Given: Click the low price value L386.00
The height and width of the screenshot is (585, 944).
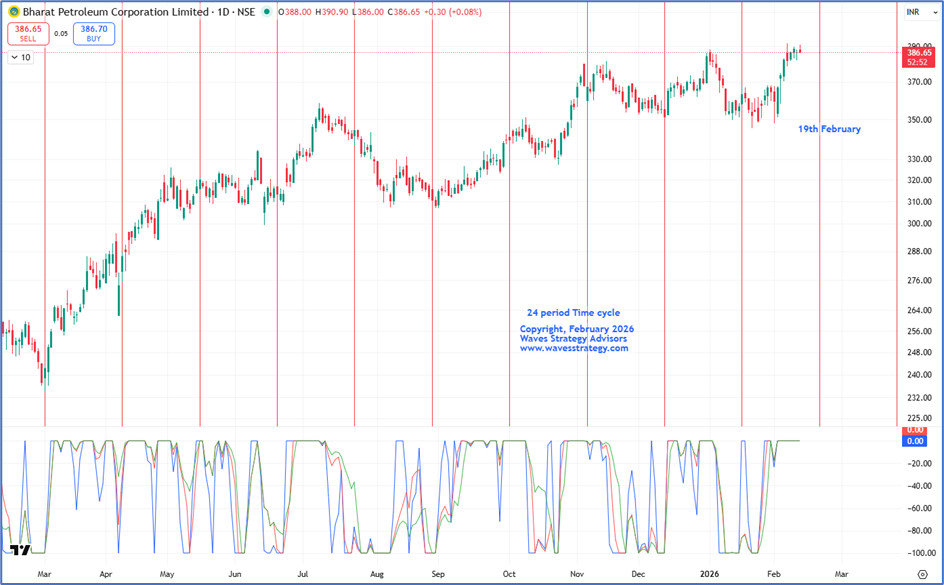Looking at the screenshot, I should pos(368,12).
